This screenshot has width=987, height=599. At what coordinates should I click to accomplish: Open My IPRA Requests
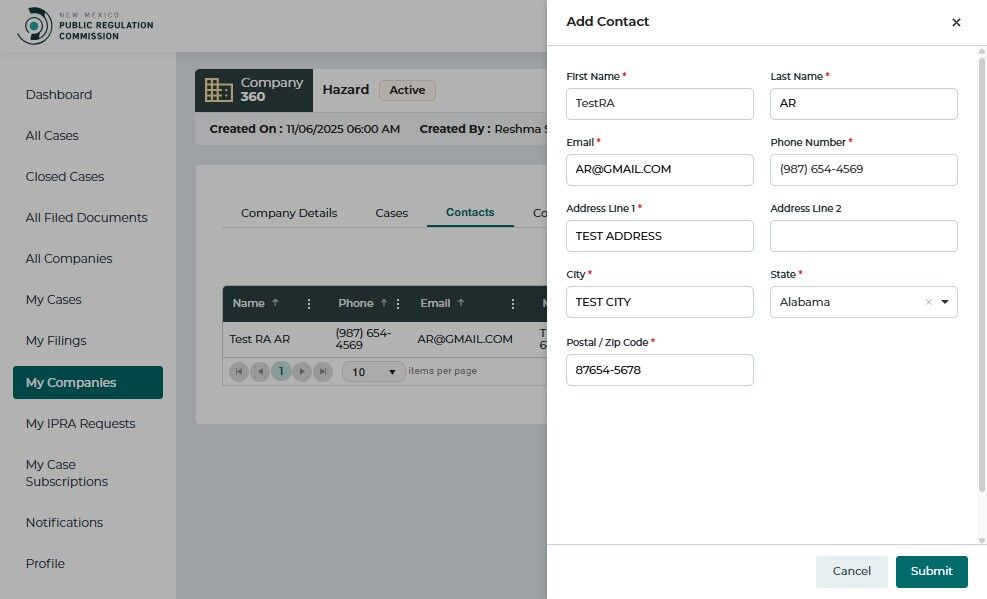pyautogui.click(x=80, y=423)
